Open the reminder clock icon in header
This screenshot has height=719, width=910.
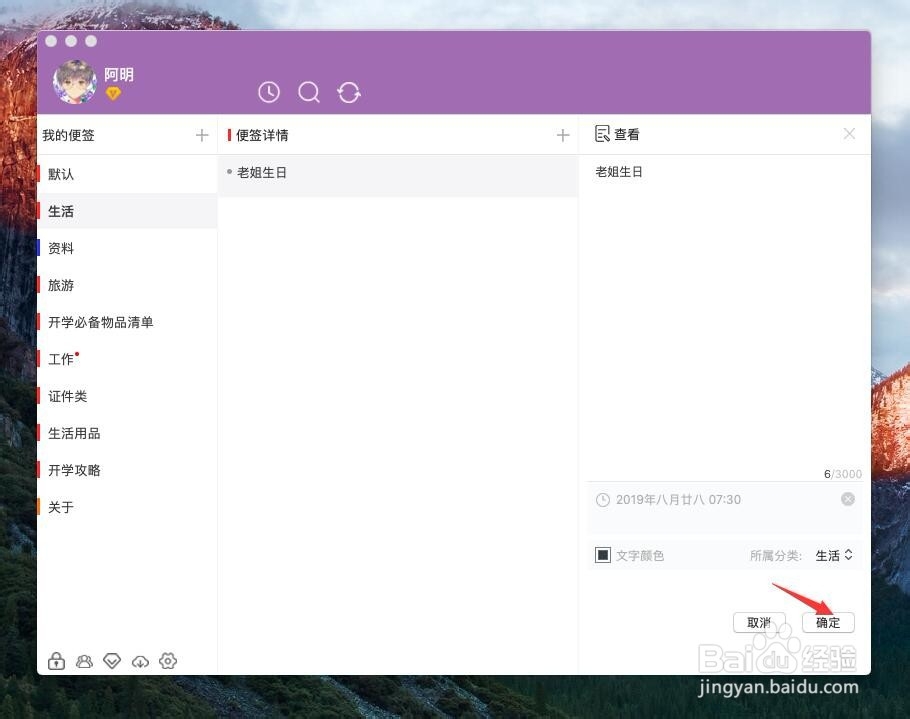pos(269,92)
